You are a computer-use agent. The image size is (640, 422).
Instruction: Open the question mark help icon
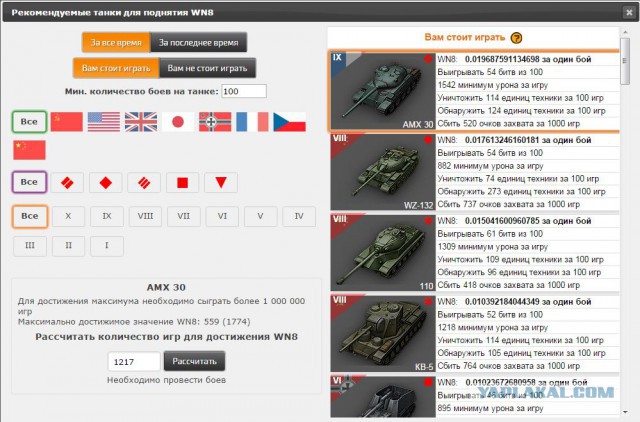[516, 38]
